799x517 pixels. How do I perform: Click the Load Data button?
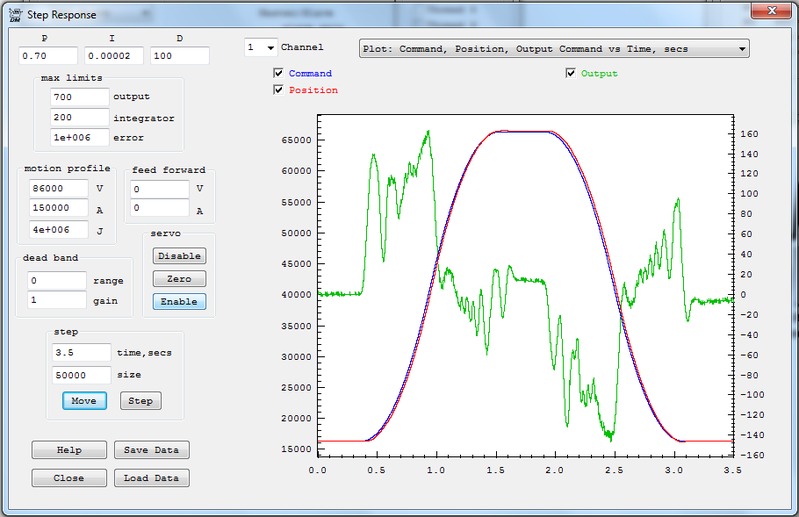[x=150, y=478]
